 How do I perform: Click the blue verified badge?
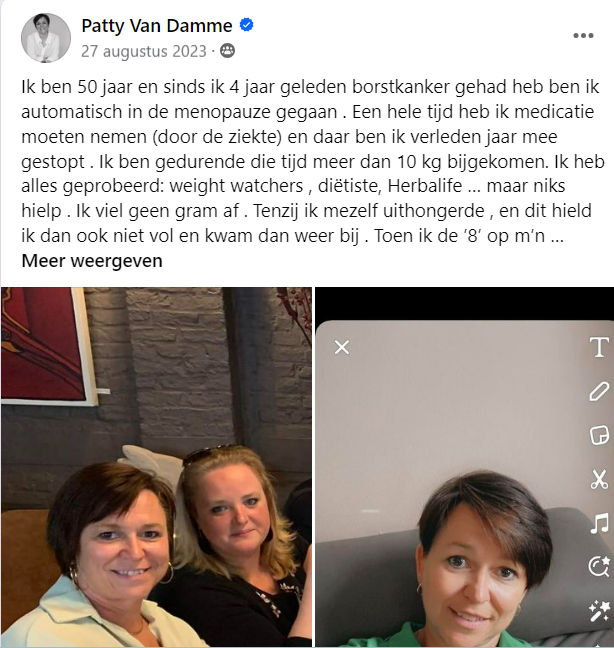pos(247,25)
